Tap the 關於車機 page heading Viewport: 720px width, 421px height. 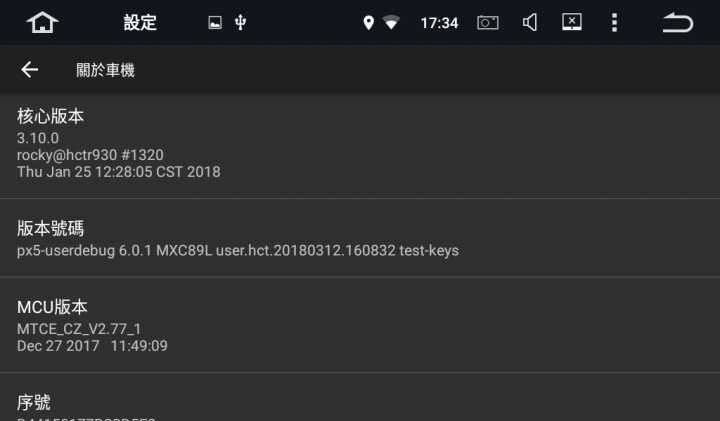(x=105, y=70)
